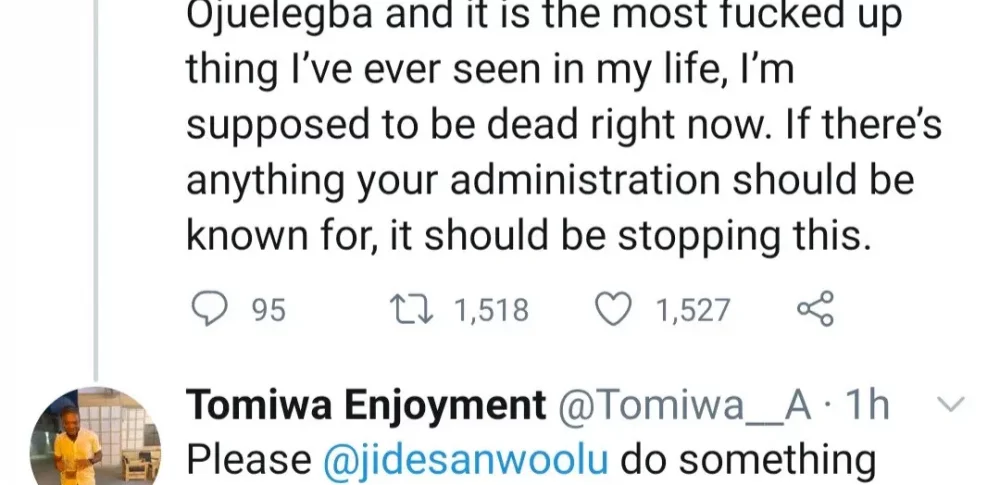The image size is (1000, 485).
Task: Click the reply speech bubble icon
Action: [209, 310]
